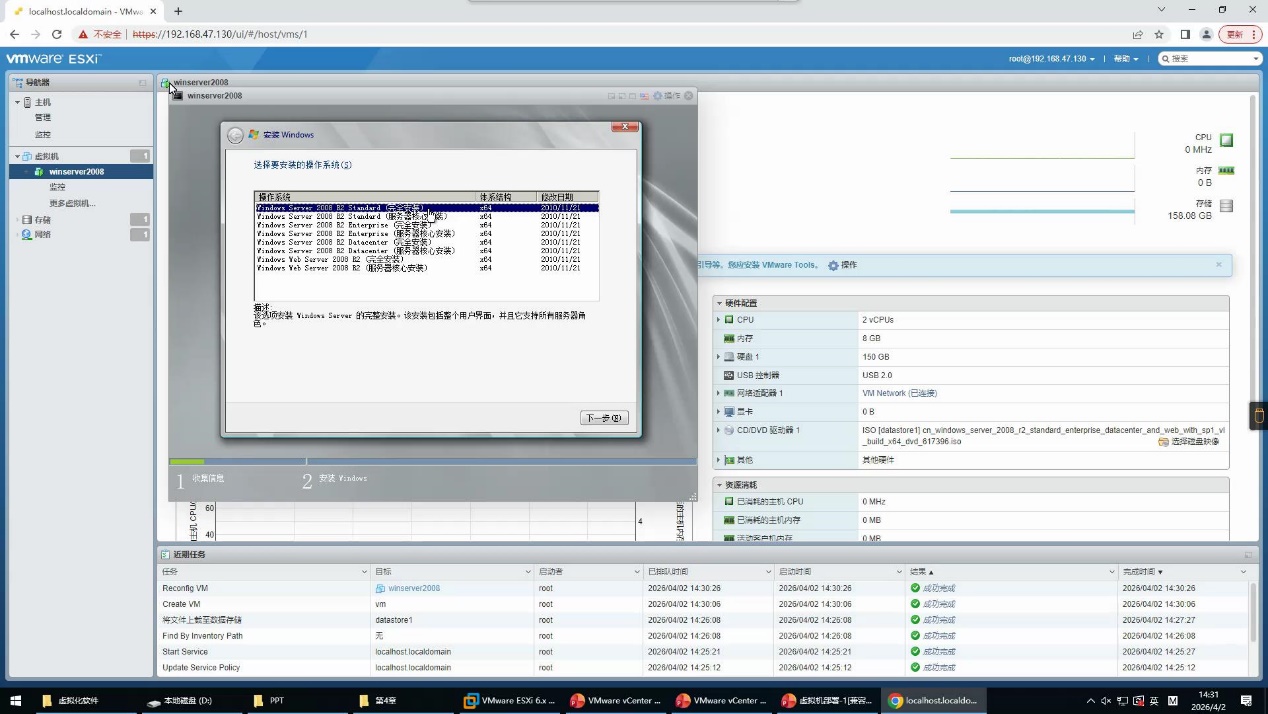Click the flag icon in the console toolbar

(645, 96)
